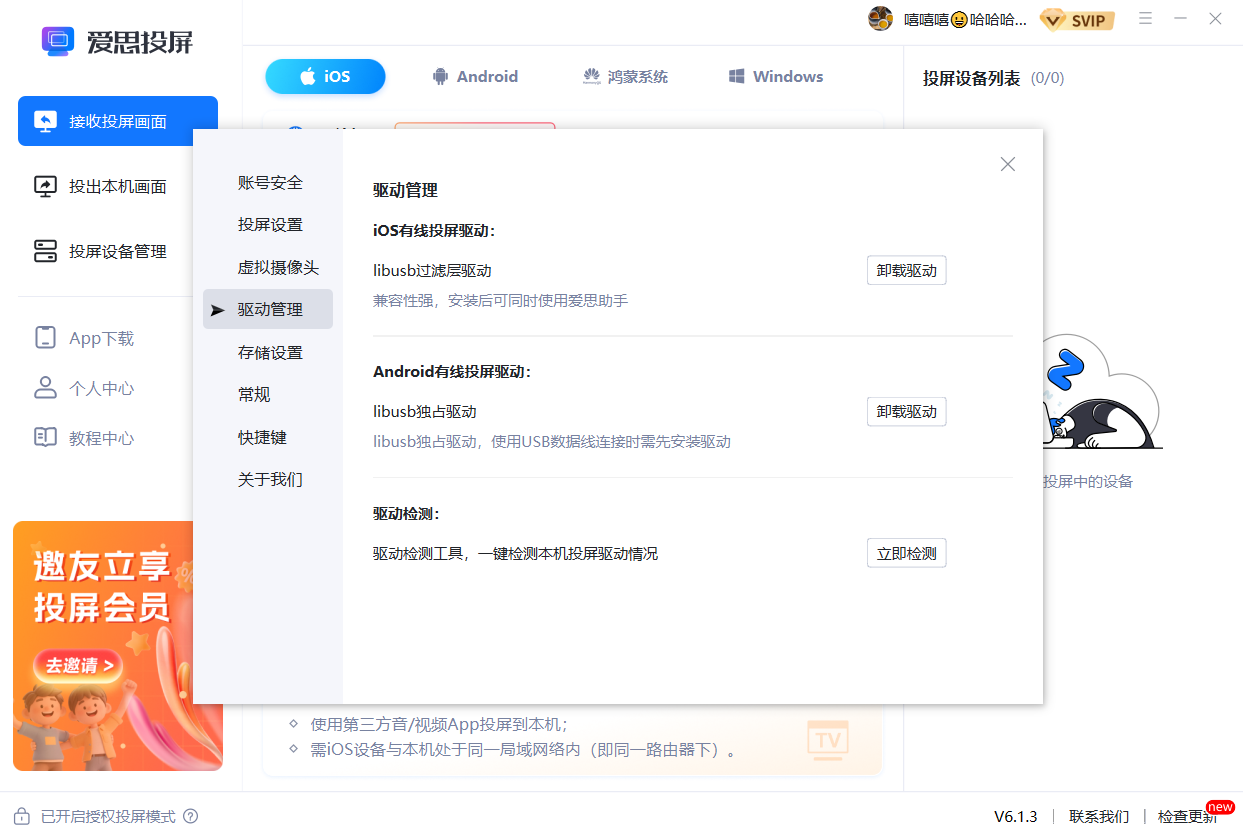Switch to the Windows tab
This screenshot has width=1243, height=838.
click(775, 76)
